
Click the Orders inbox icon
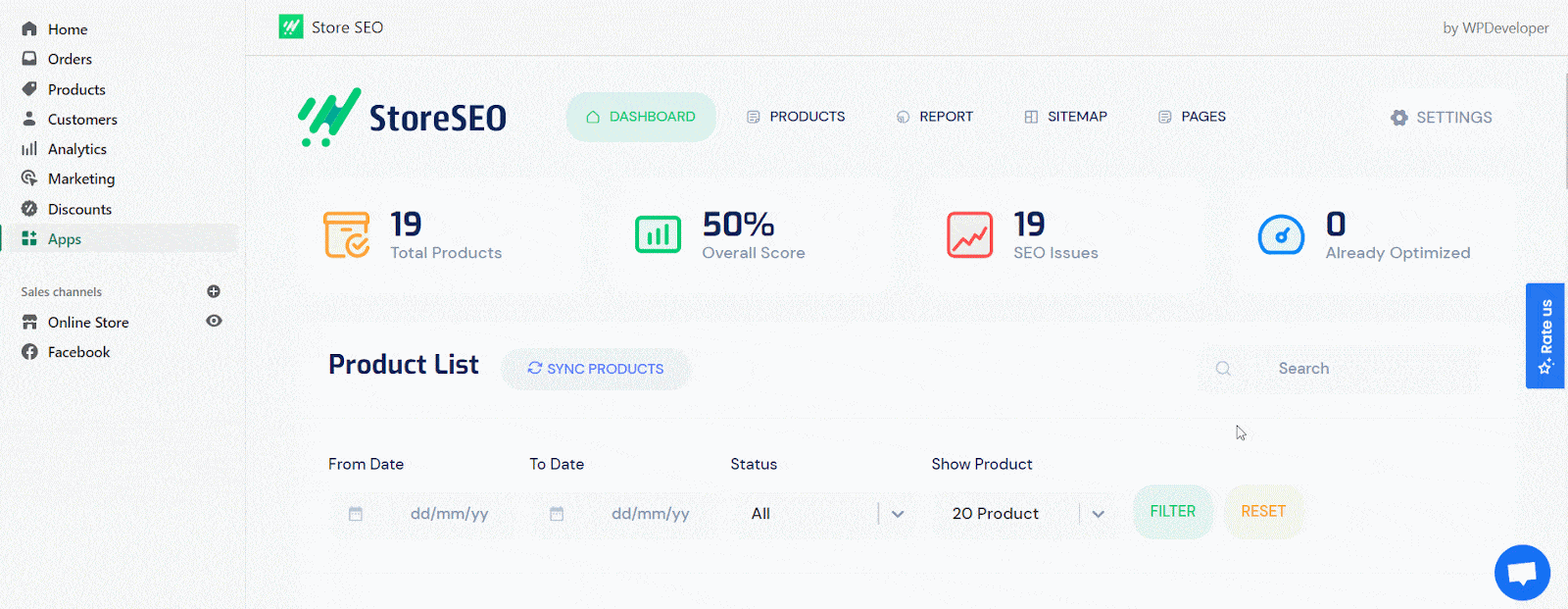coord(29,59)
